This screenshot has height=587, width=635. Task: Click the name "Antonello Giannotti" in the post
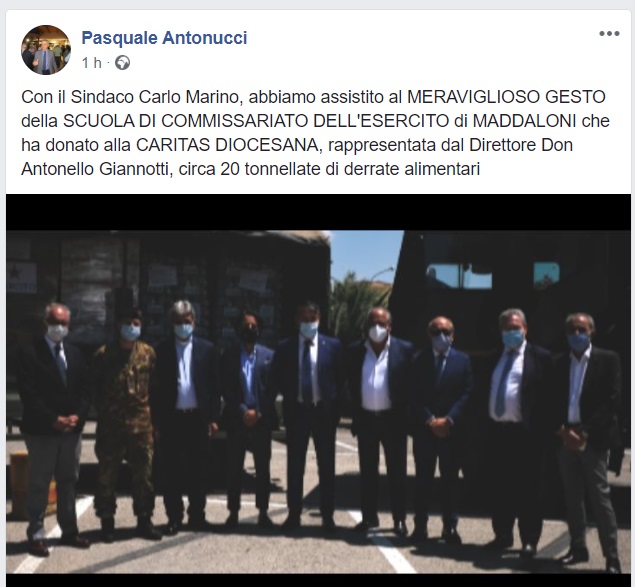[x=94, y=169]
